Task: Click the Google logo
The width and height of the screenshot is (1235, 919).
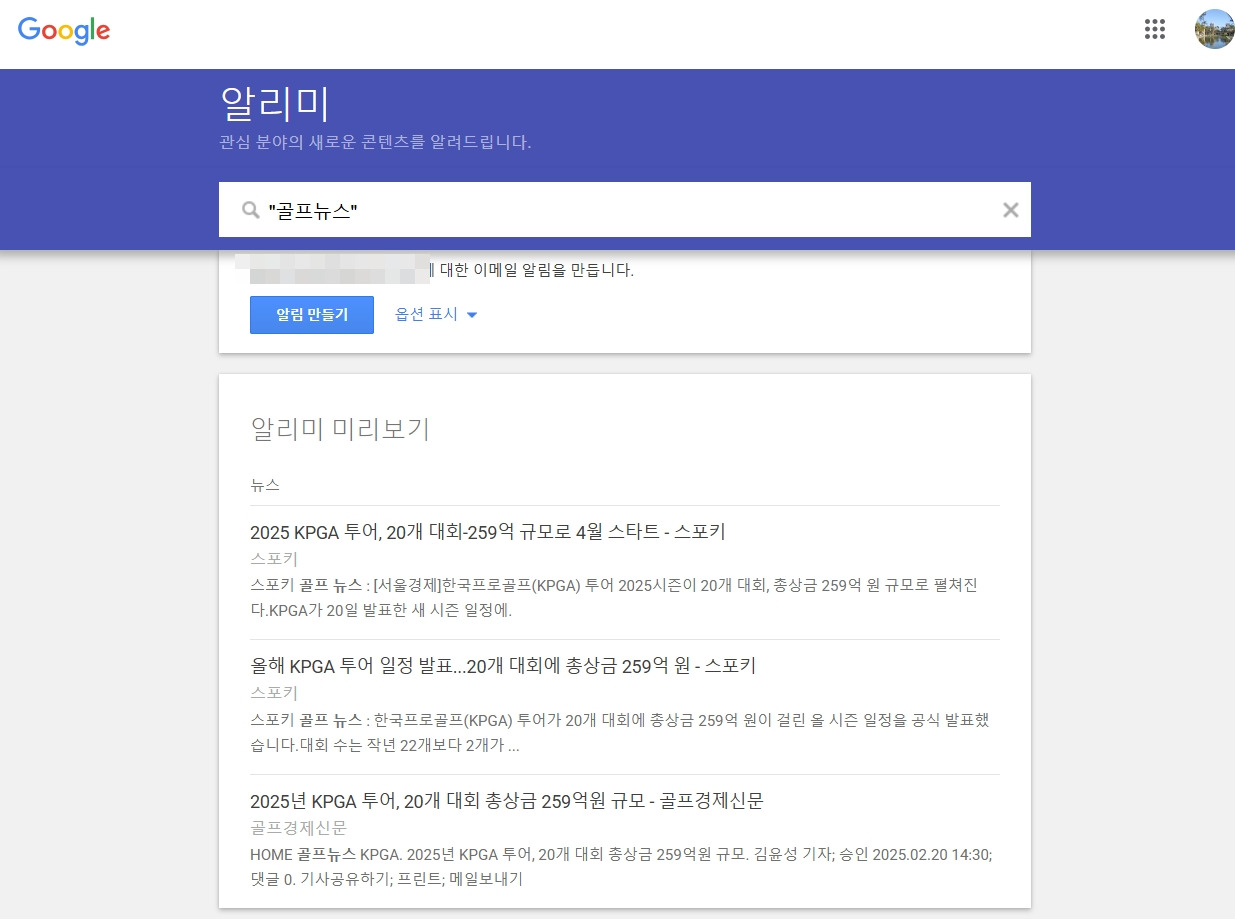Action: tap(64, 31)
